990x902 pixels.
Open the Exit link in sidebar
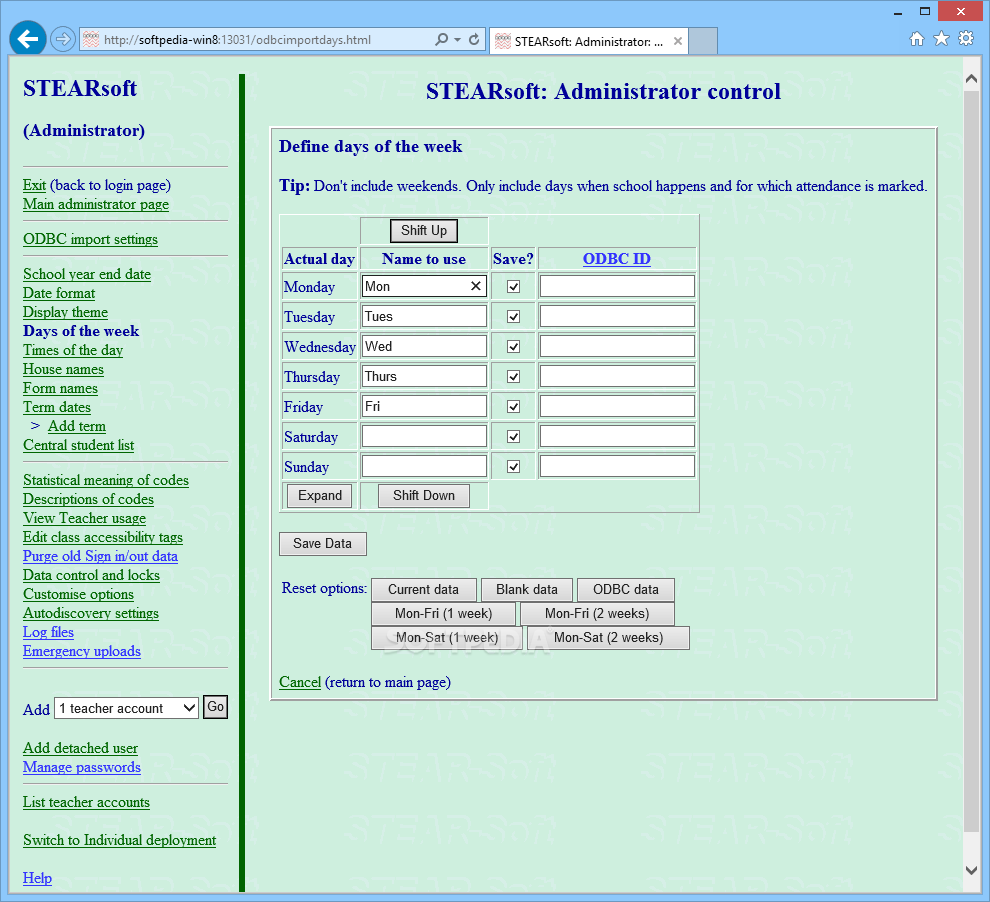34,185
